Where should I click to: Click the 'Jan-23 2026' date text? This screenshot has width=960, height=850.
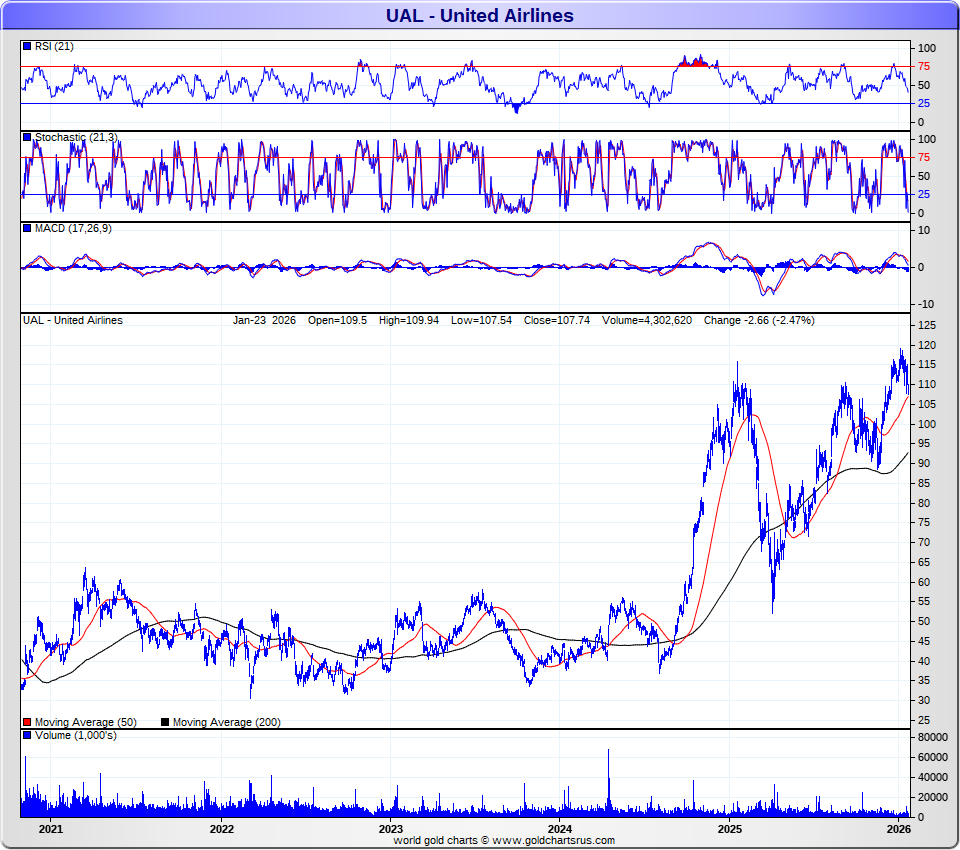point(264,320)
